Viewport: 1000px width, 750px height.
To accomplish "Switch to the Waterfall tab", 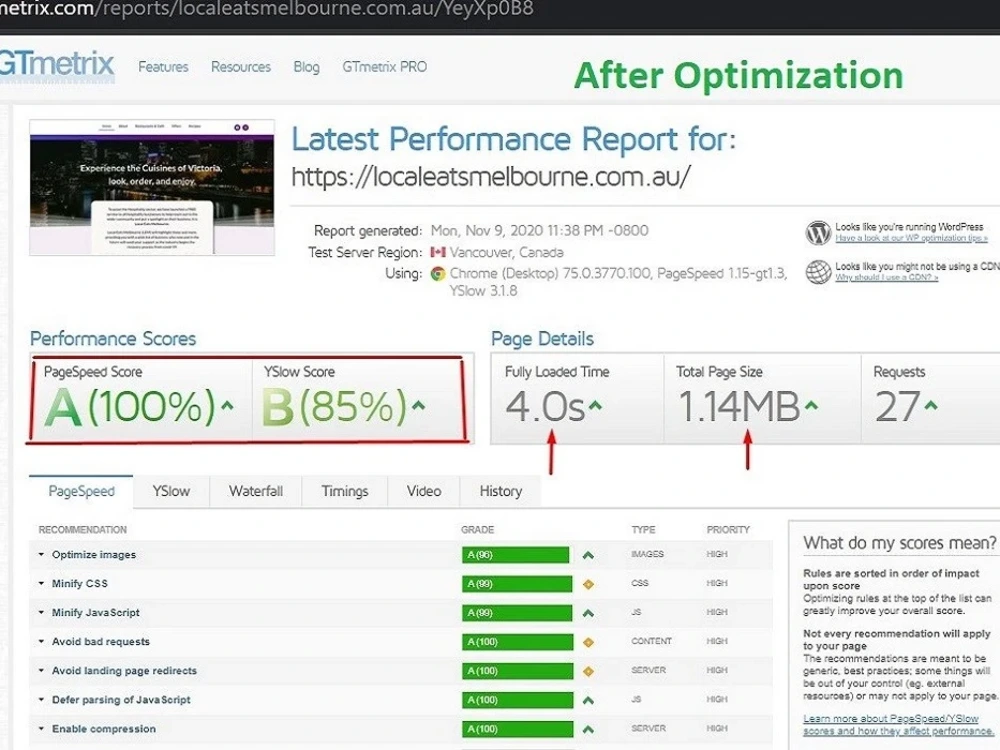I will coord(256,491).
